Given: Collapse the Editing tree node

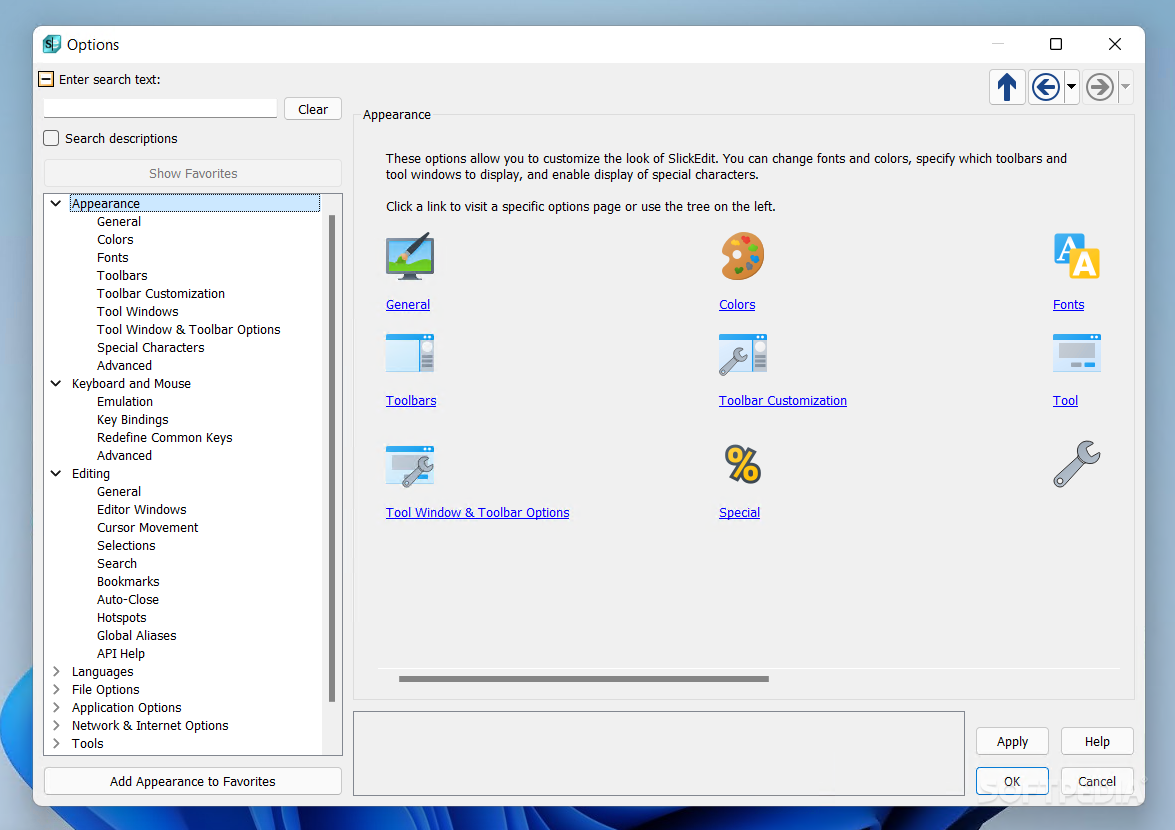Looking at the screenshot, I should [x=56, y=473].
